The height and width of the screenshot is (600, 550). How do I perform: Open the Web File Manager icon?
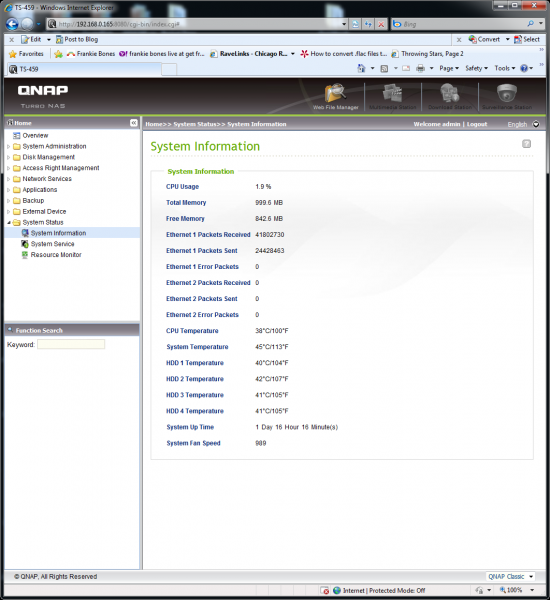tap(336, 96)
